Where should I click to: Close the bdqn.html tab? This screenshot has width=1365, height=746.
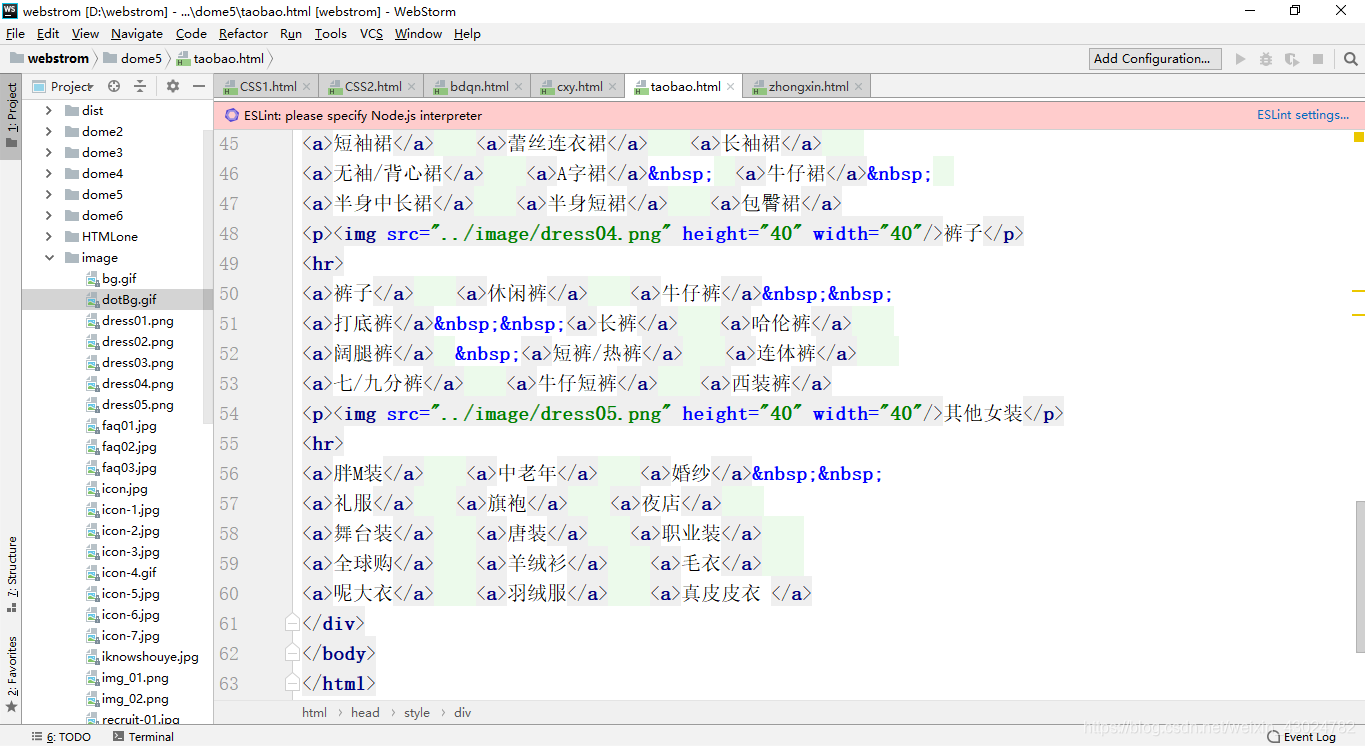click(519, 87)
